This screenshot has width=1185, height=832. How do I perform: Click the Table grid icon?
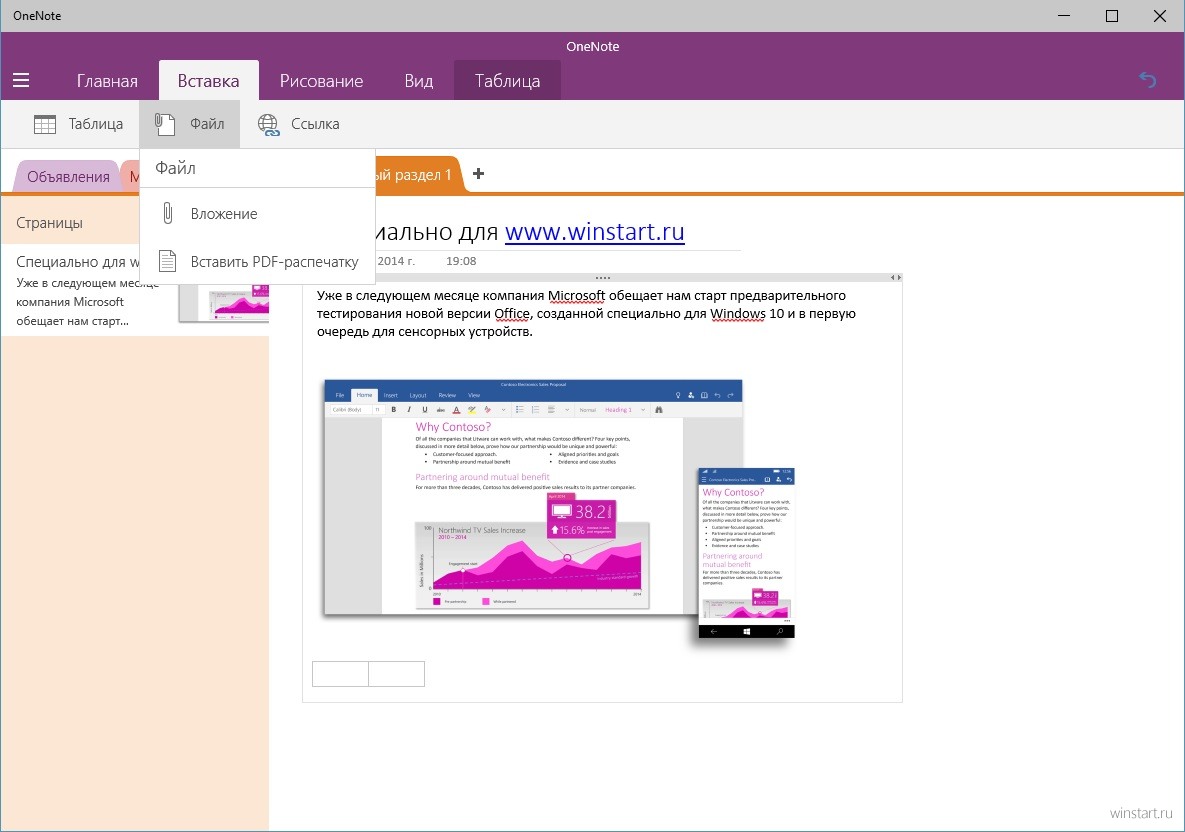45,124
